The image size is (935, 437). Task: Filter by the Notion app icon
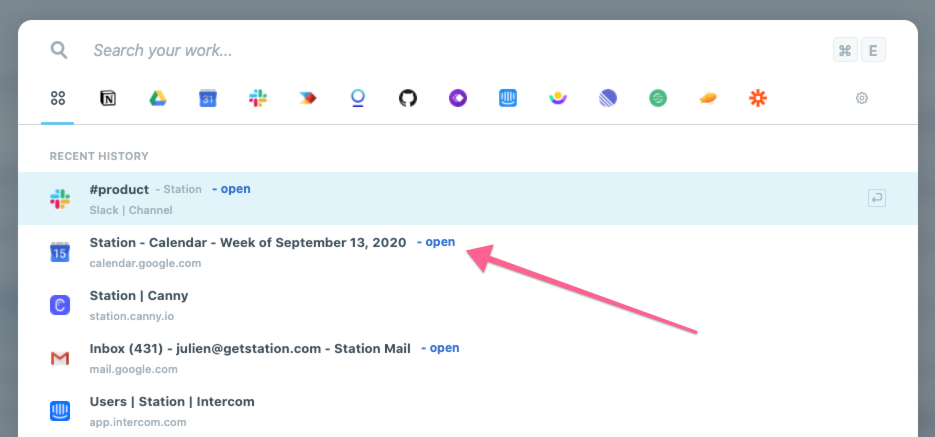point(108,98)
